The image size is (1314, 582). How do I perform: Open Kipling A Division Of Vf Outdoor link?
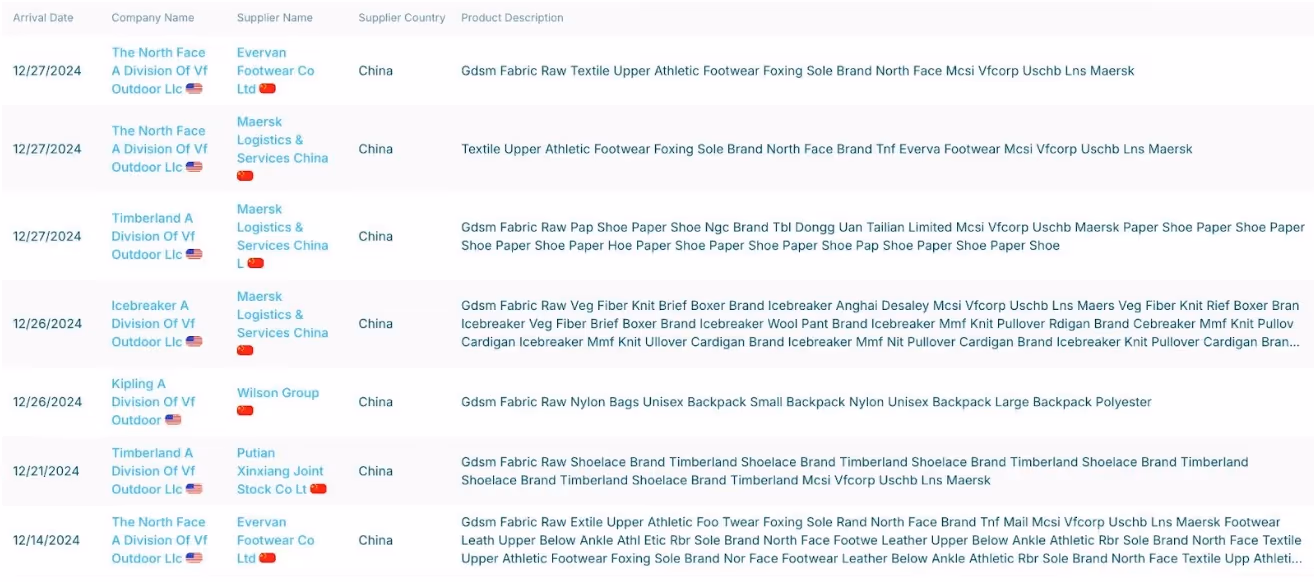(x=153, y=402)
